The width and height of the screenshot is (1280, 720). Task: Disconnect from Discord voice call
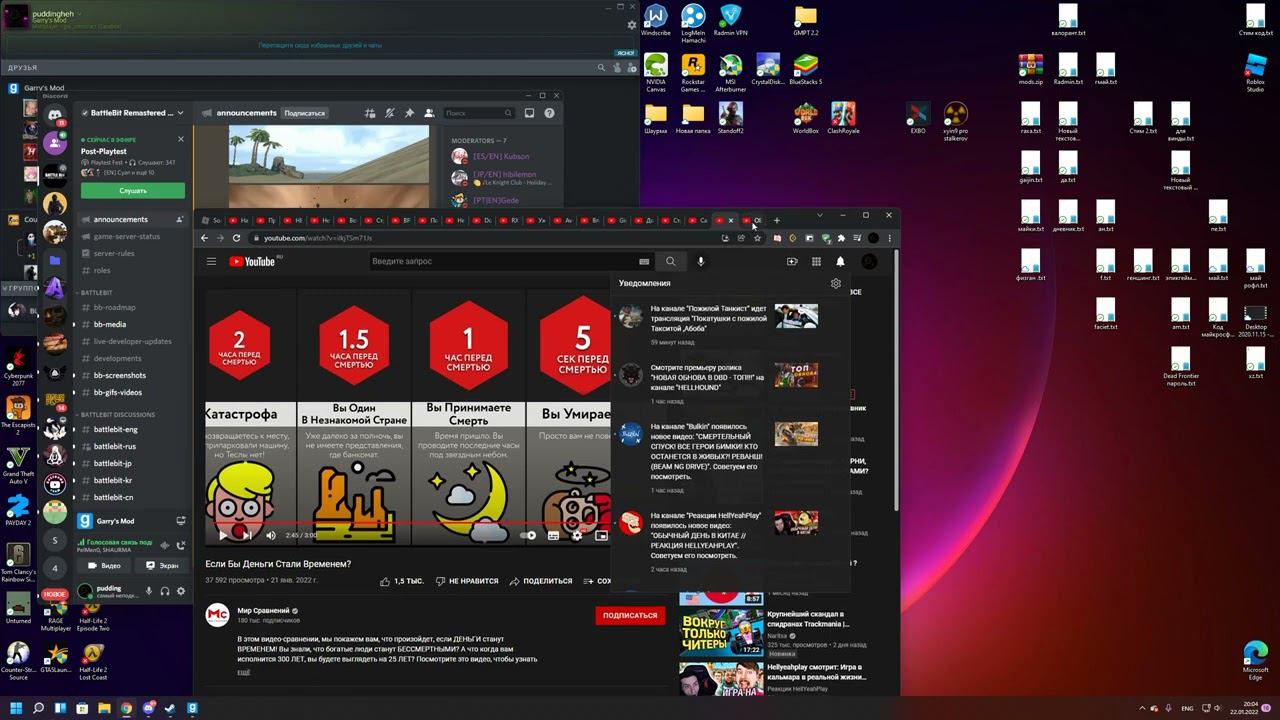point(181,545)
